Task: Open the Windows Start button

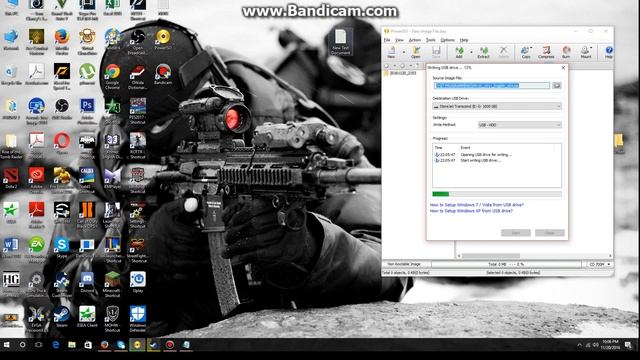Action: [x=7, y=345]
